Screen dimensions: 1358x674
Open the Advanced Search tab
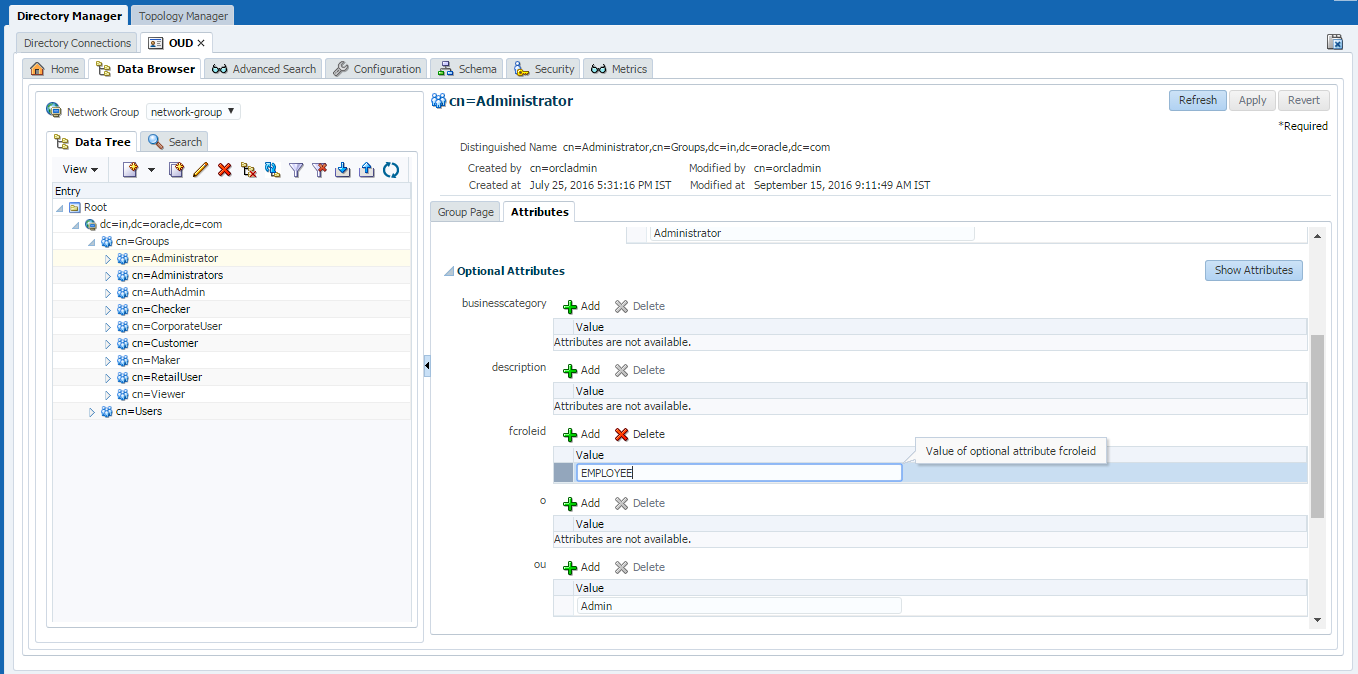265,69
